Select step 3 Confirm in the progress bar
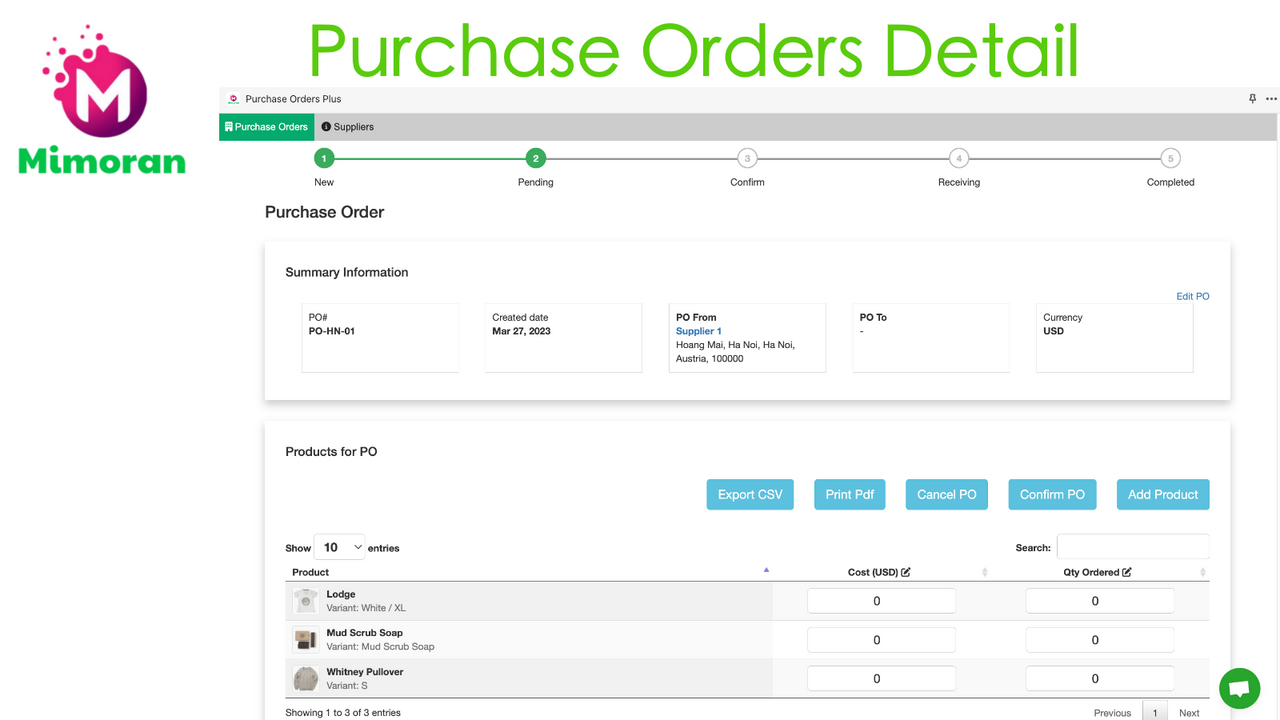This screenshot has width=1280, height=720. point(747,158)
